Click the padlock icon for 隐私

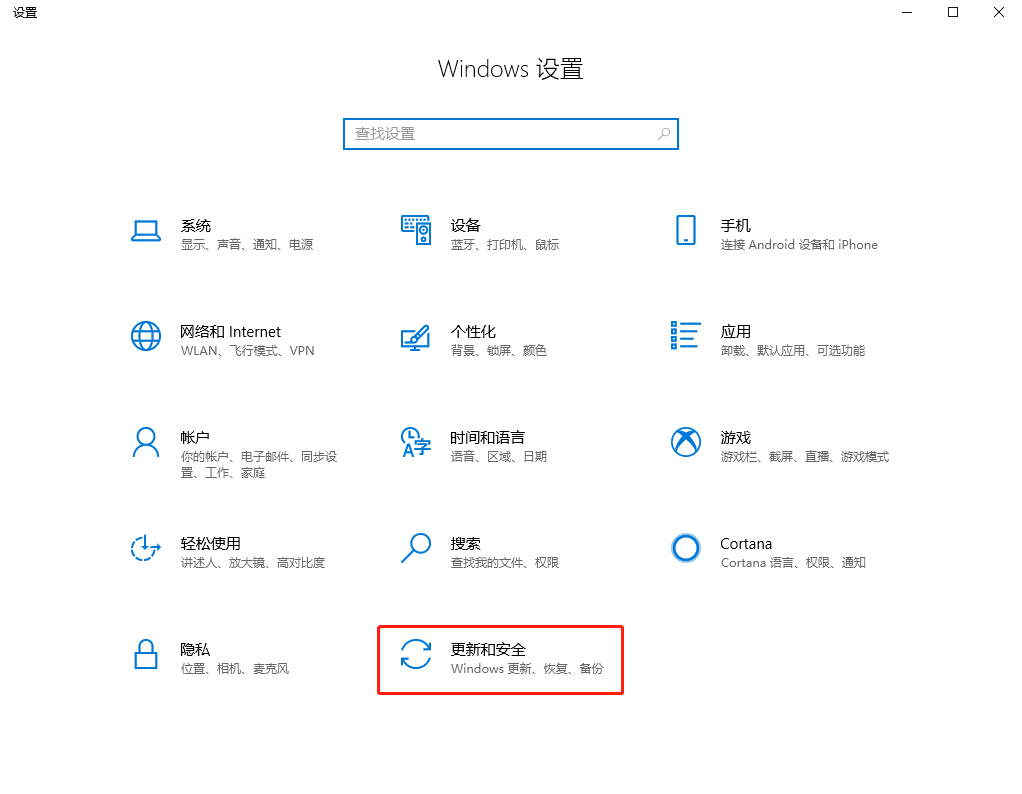point(146,654)
